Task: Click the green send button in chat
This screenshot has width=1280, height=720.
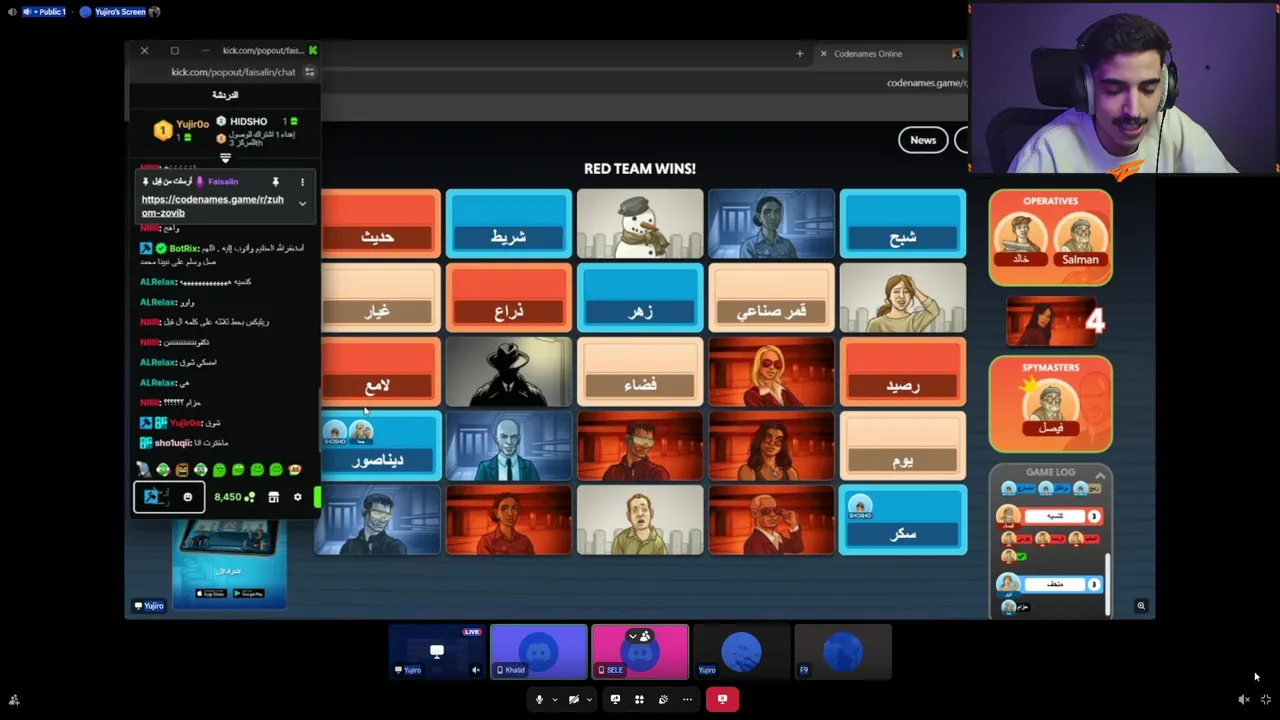Action: (x=317, y=497)
